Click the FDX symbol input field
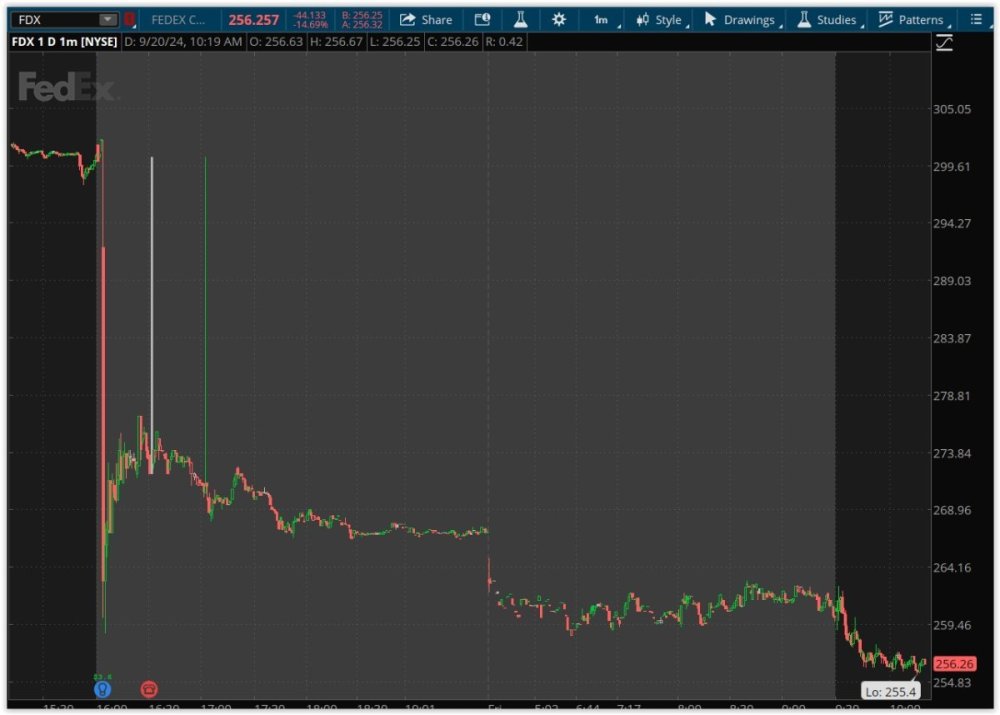1000x715 pixels. [x=55, y=19]
